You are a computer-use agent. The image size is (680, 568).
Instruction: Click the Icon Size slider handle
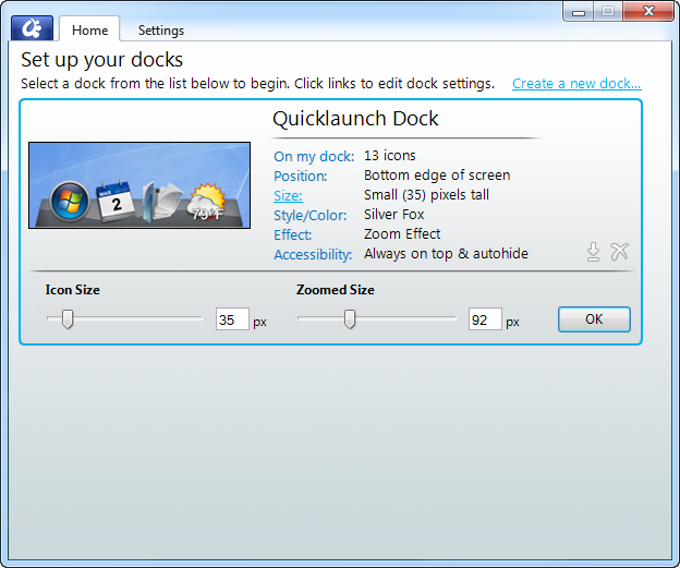click(x=67, y=319)
